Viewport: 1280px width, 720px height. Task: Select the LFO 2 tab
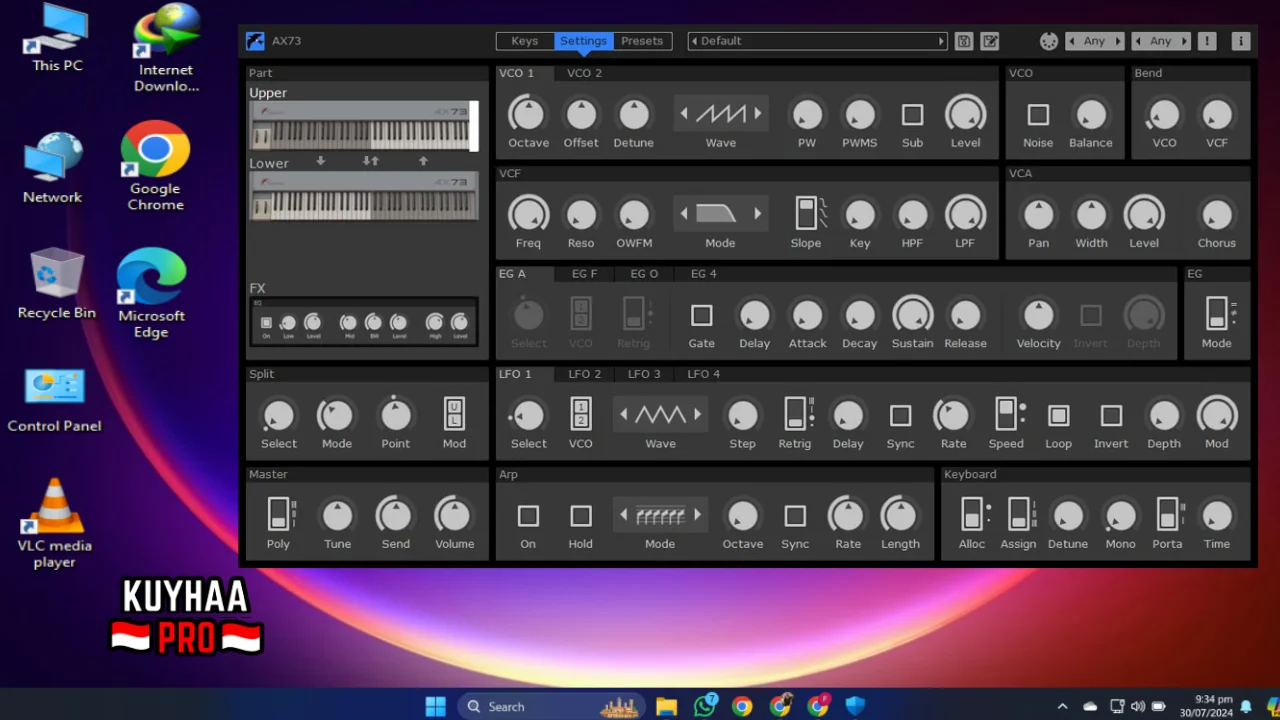(x=585, y=374)
